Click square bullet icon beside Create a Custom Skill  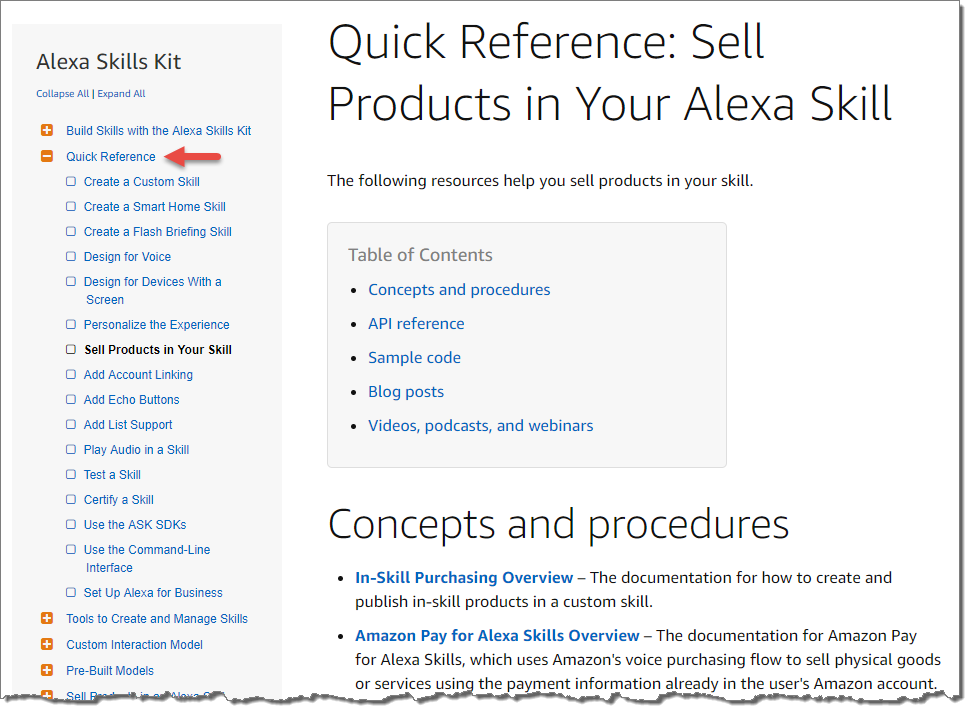71,182
